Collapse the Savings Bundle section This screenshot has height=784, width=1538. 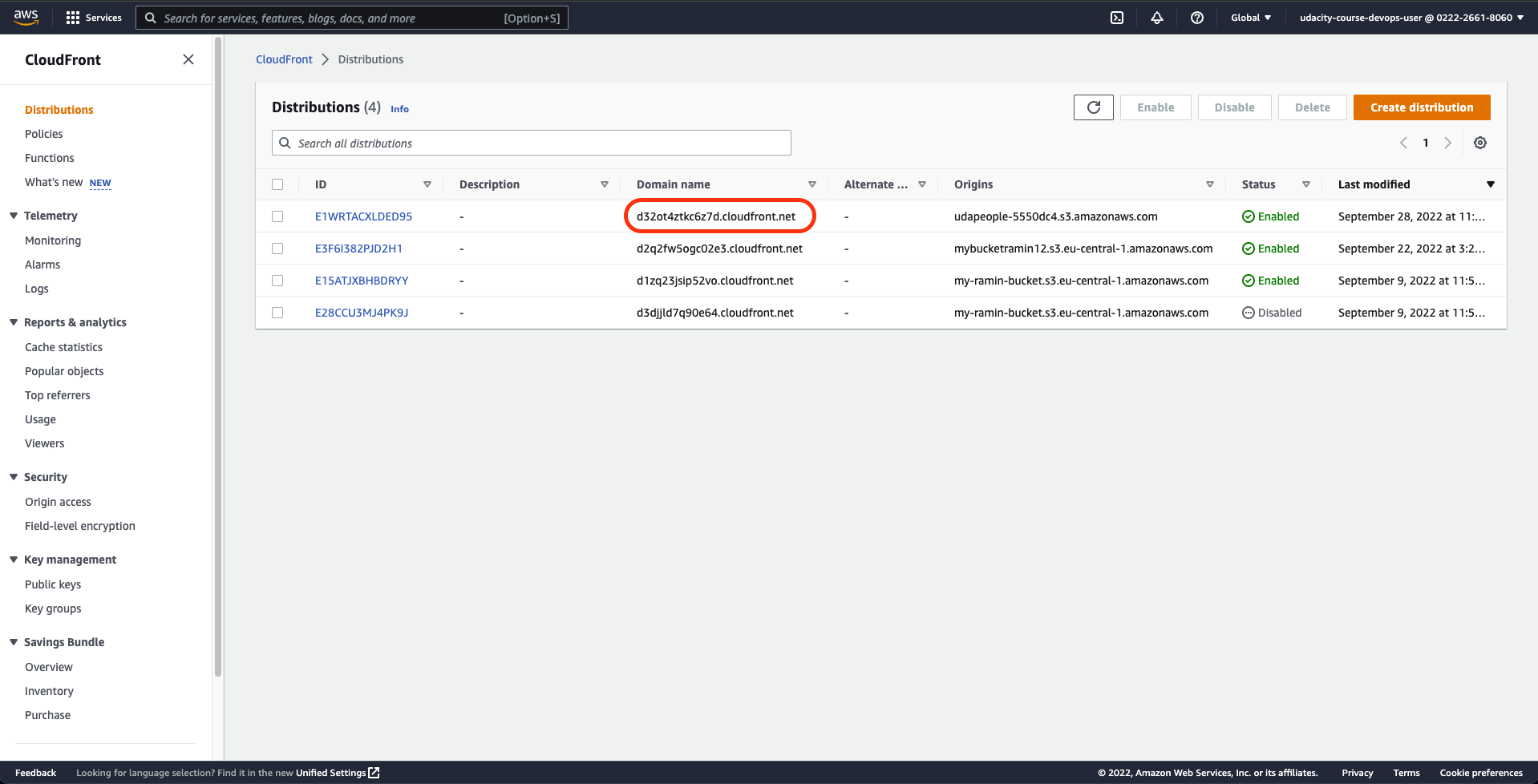coord(14,642)
